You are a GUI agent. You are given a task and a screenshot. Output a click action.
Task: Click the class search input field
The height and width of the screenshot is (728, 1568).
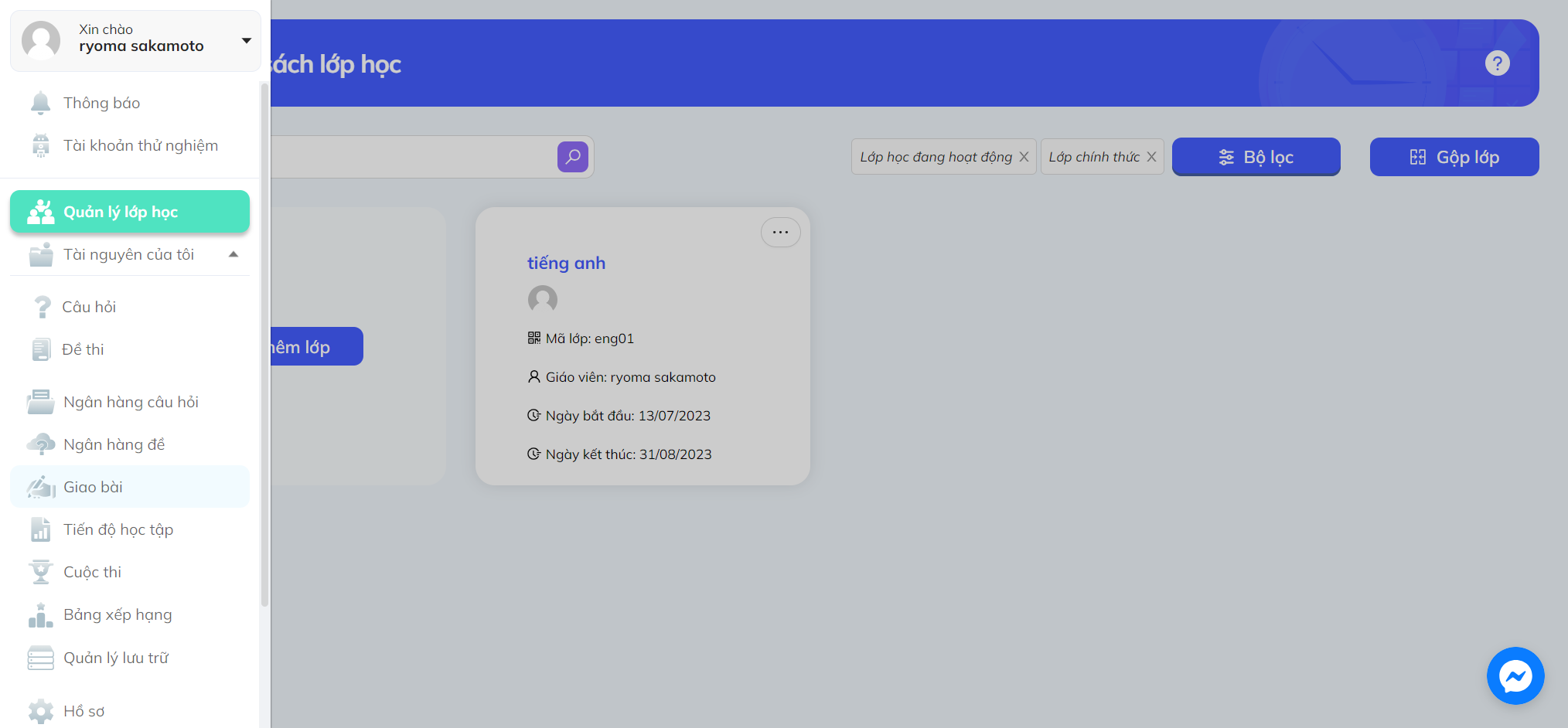tap(414, 157)
